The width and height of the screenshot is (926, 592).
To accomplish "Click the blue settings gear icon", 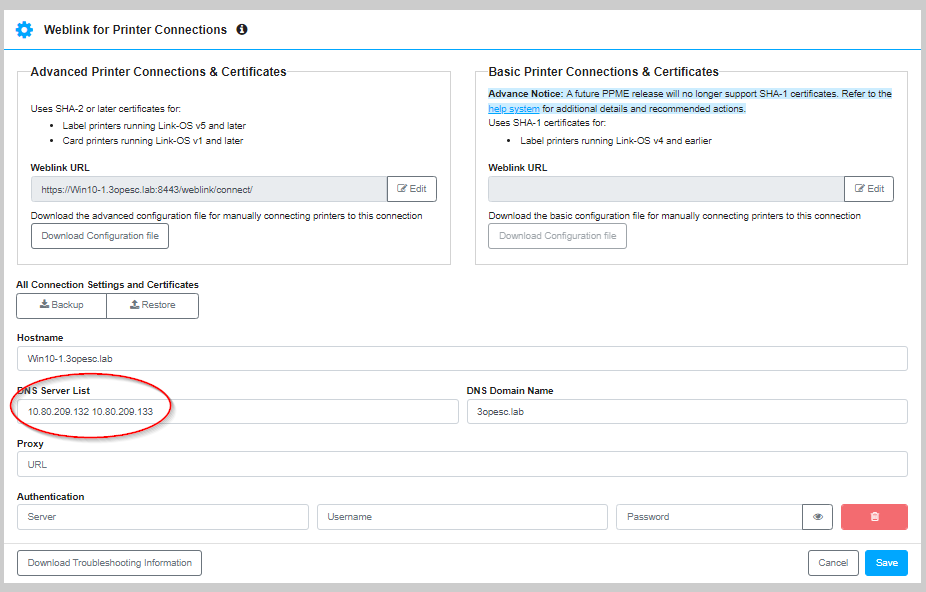I will pyautogui.click(x=24, y=29).
